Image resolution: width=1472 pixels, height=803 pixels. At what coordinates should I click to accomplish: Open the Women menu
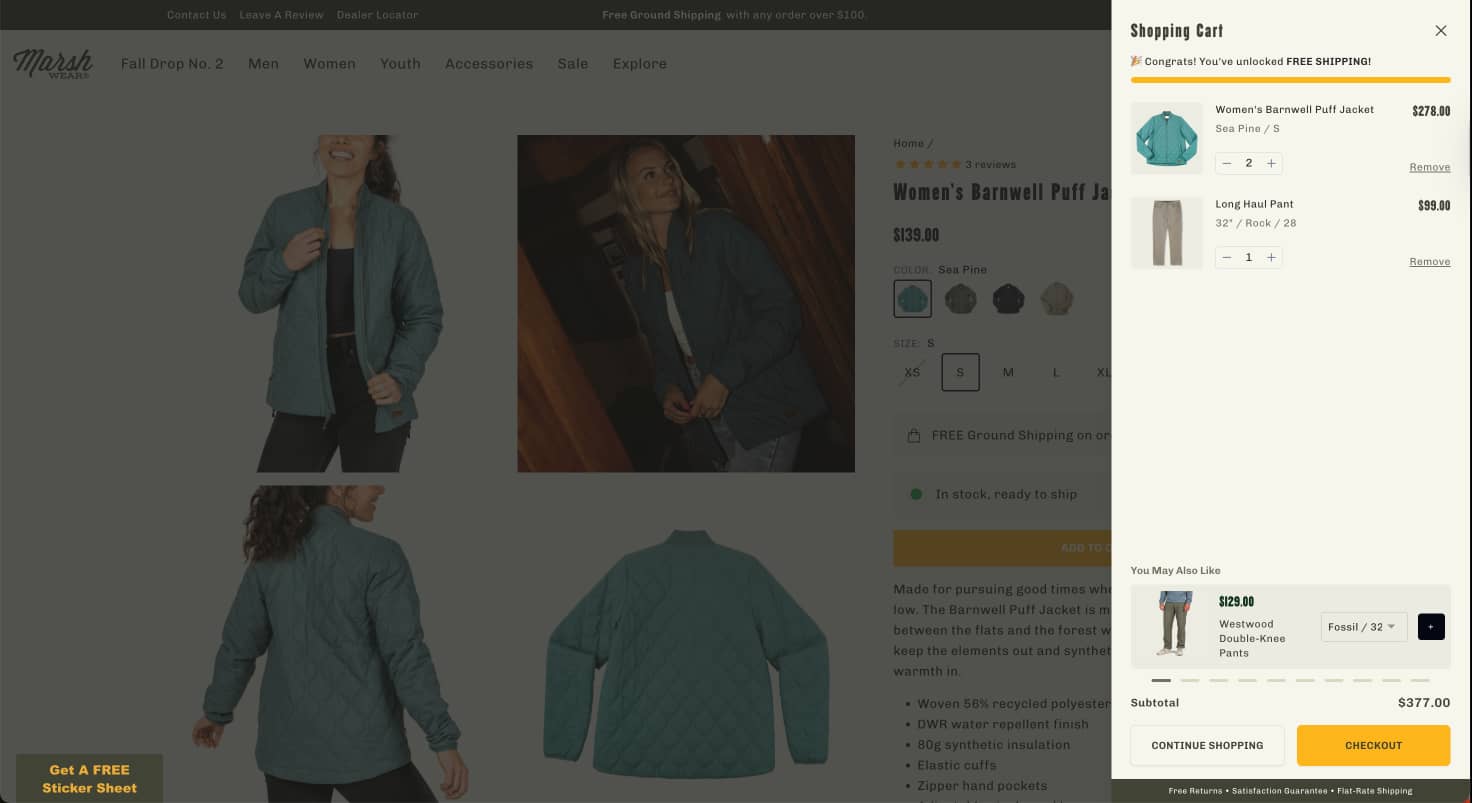(x=329, y=64)
